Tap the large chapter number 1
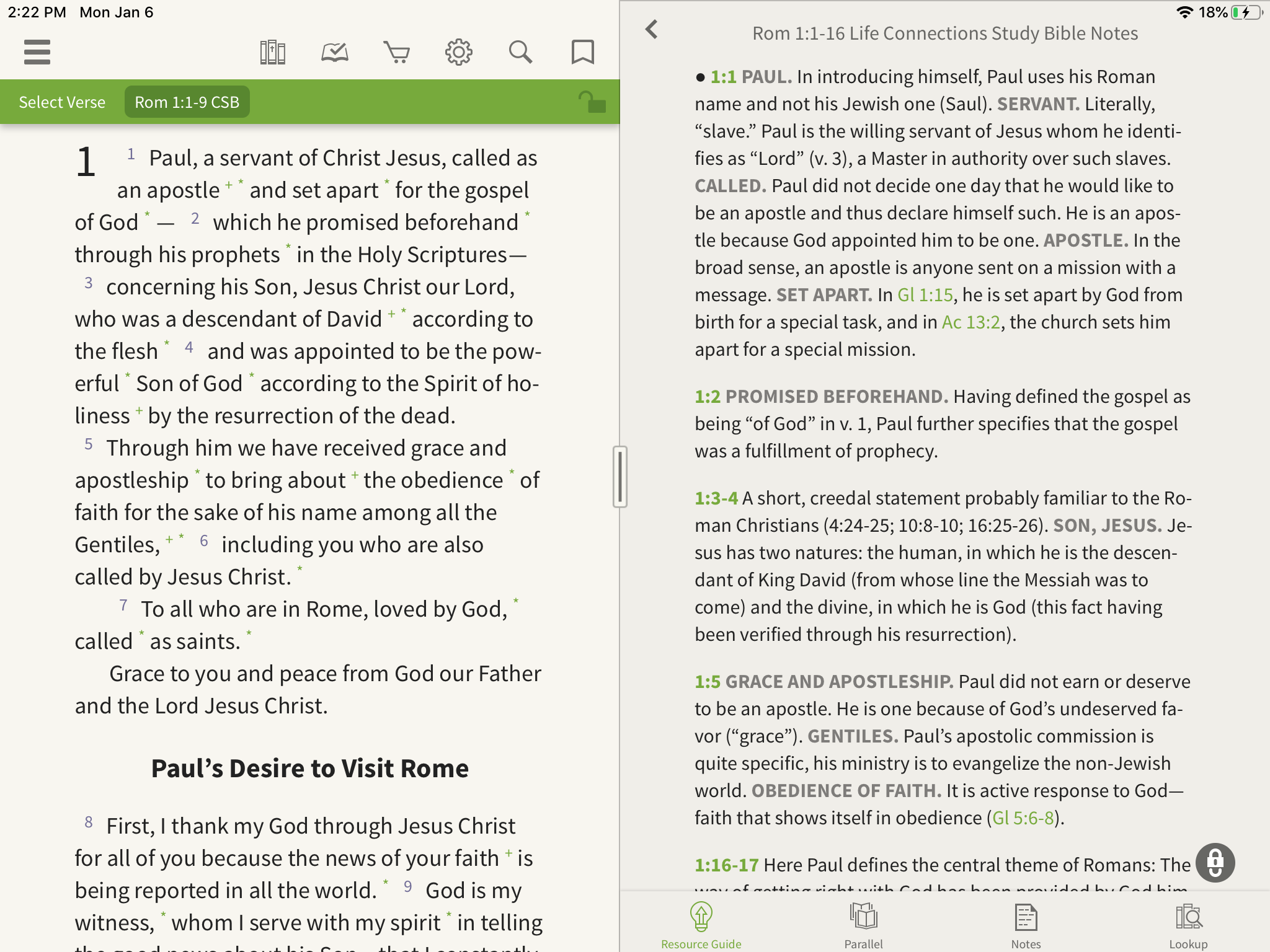The height and width of the screenshot is (952, 1270). pyautogui.click(x=86, y=162)
